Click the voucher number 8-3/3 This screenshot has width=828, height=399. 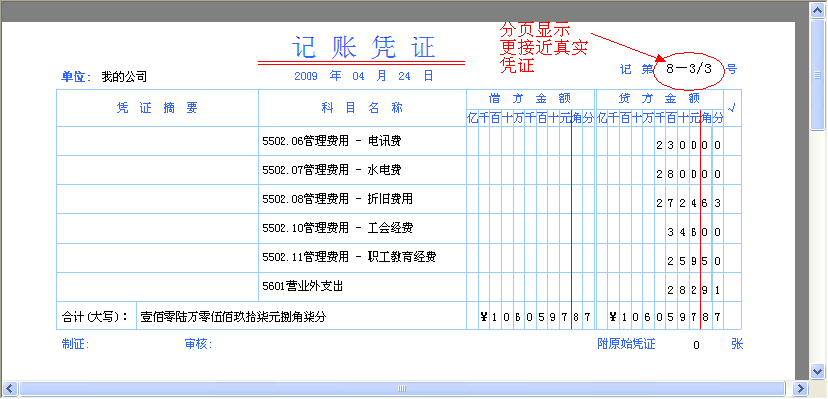(689, 69)
